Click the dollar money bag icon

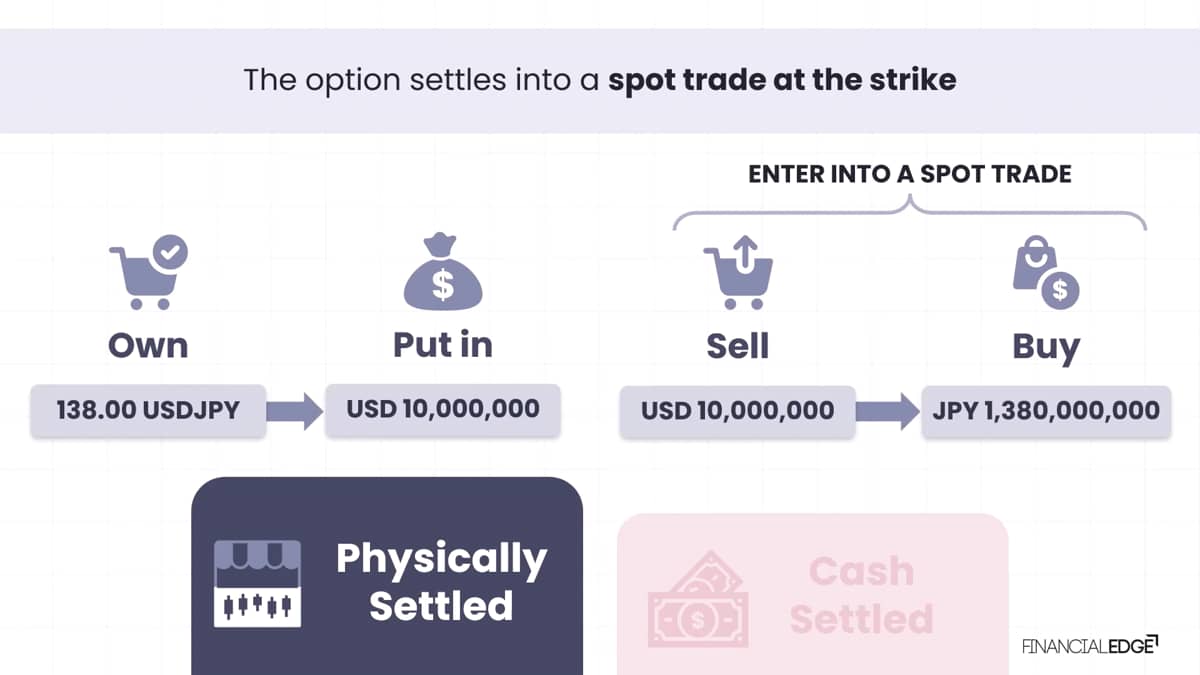[442, 270]
